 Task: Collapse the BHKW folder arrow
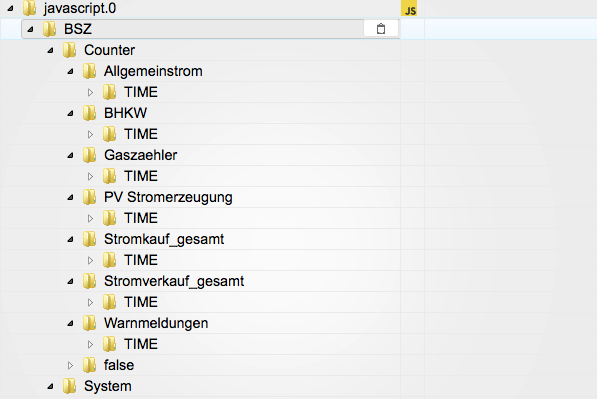click(x=70, y=113)
